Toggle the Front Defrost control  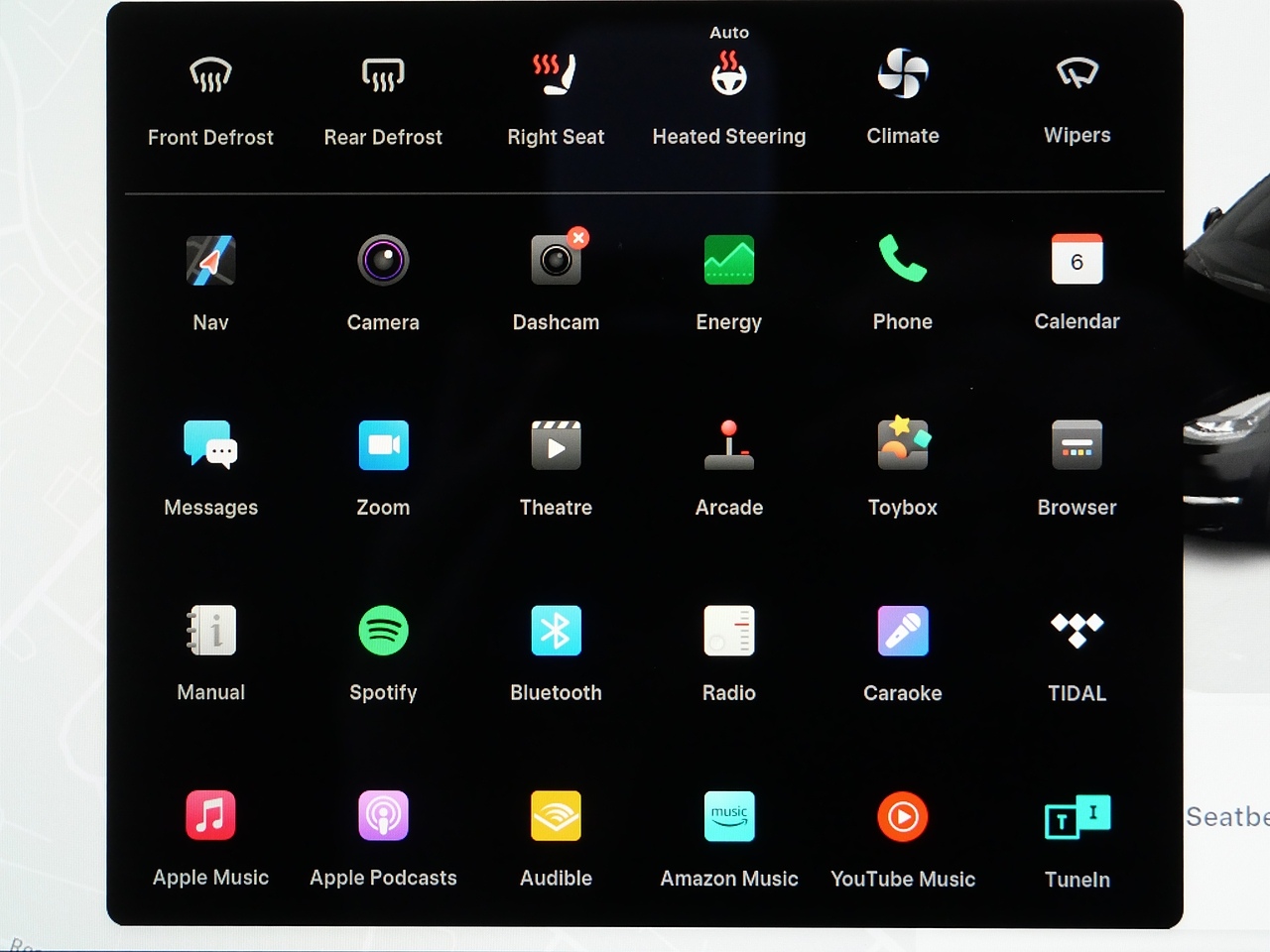210,75
